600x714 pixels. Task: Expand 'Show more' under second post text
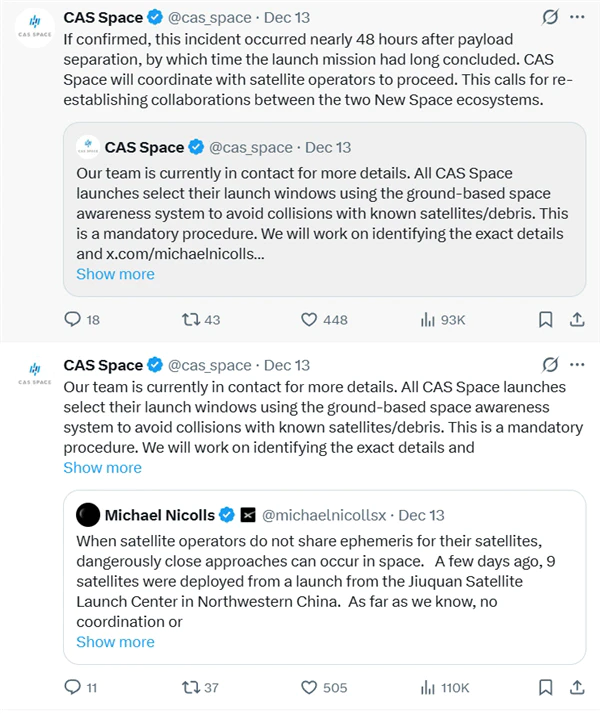coord(103,467)
